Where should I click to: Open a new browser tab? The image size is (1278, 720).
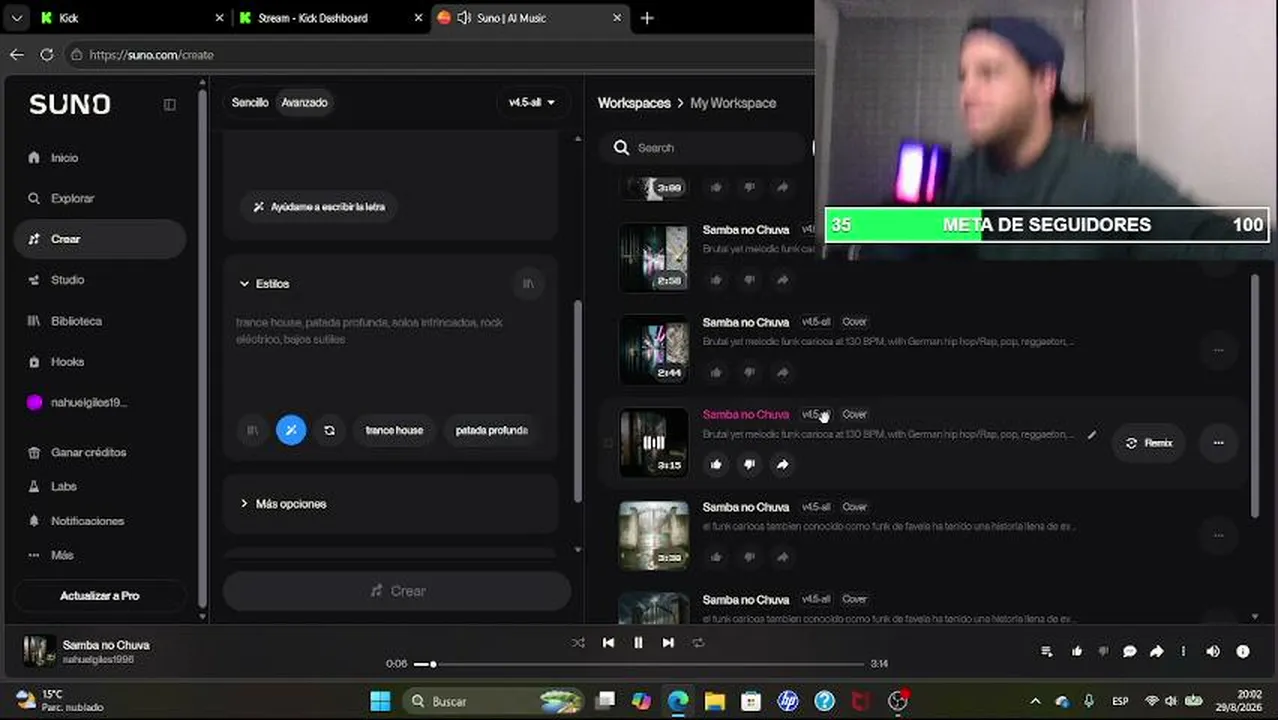647,18
